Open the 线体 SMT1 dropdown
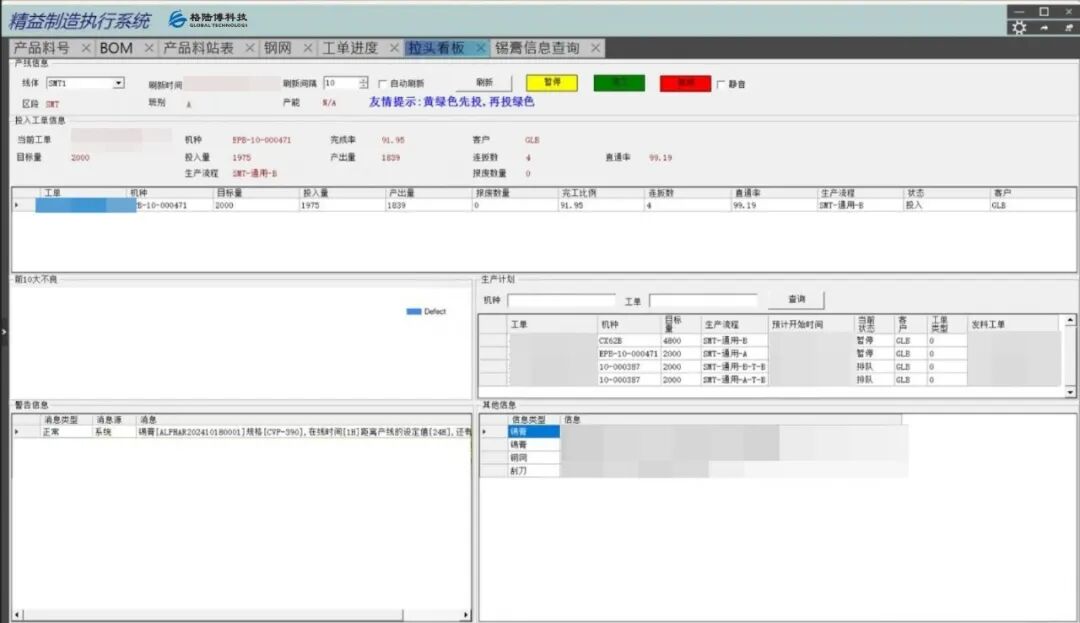 click(x=118, y=83)
